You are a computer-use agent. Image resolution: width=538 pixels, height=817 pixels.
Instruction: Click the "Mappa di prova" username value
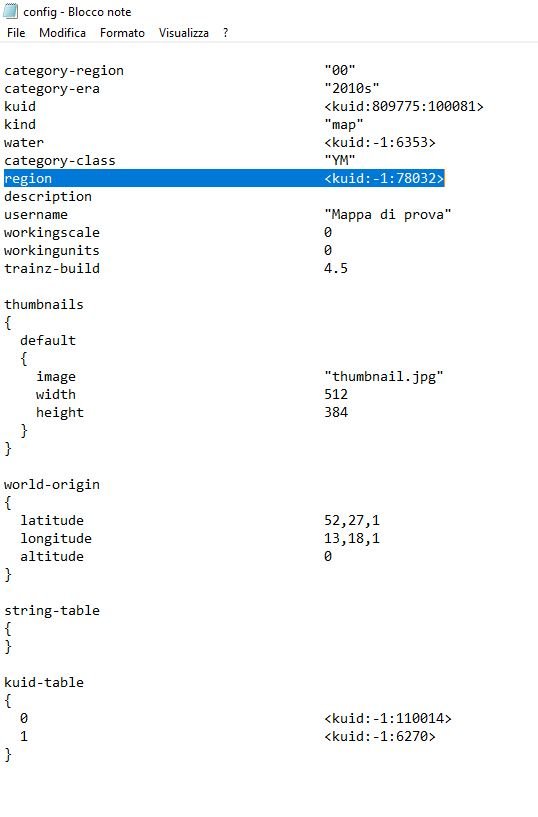tap(387, 214)
